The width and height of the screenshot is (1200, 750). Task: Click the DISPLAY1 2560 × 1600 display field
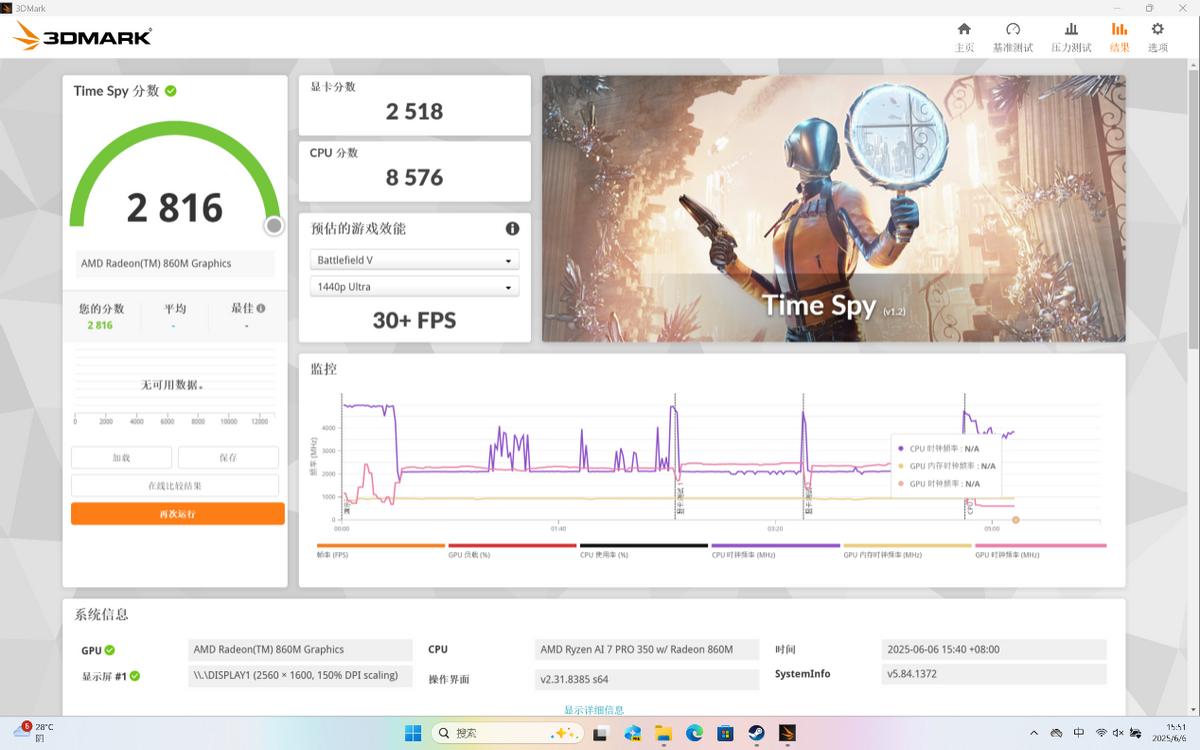300,675
